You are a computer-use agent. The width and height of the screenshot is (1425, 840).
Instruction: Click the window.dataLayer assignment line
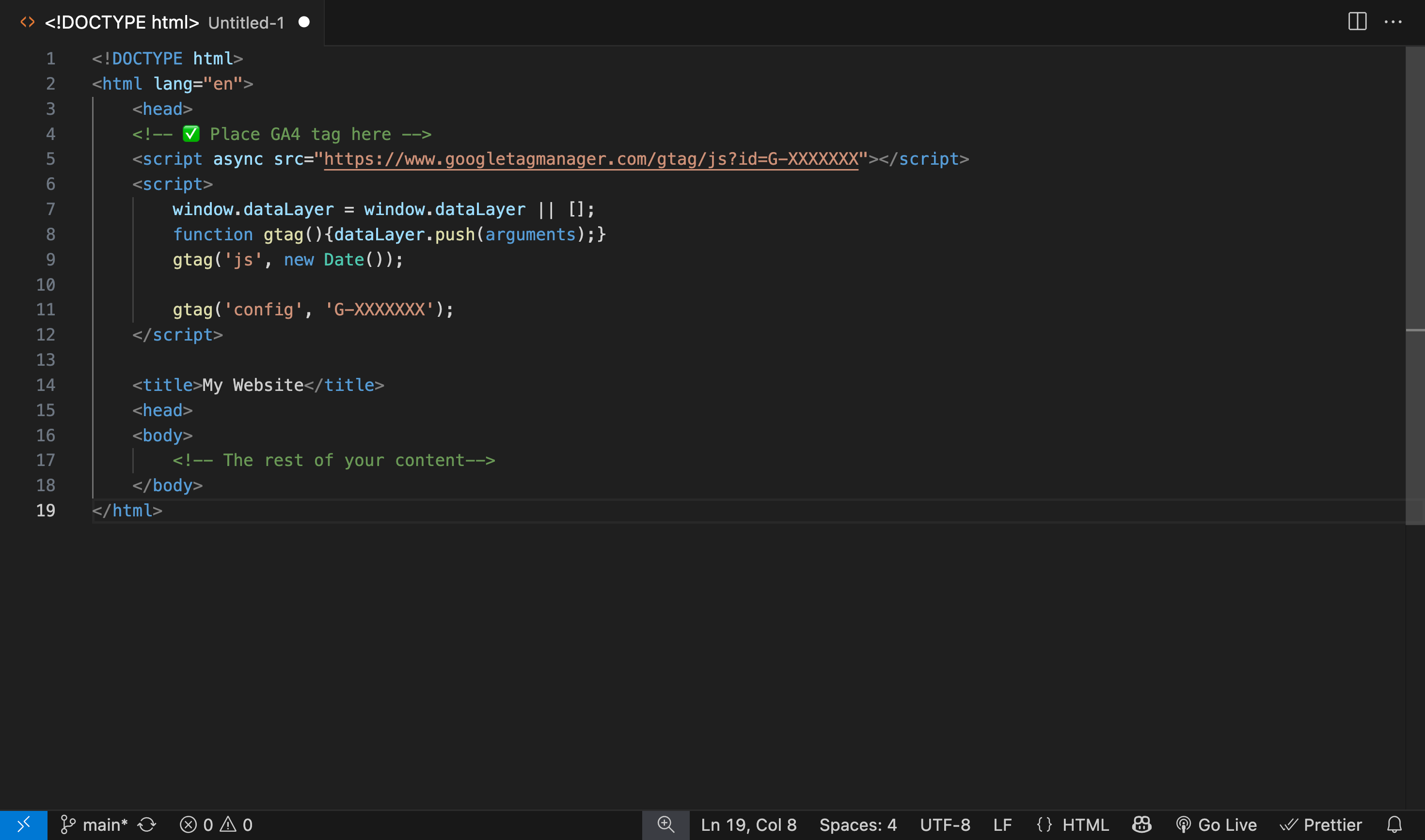tap(383, 209)
